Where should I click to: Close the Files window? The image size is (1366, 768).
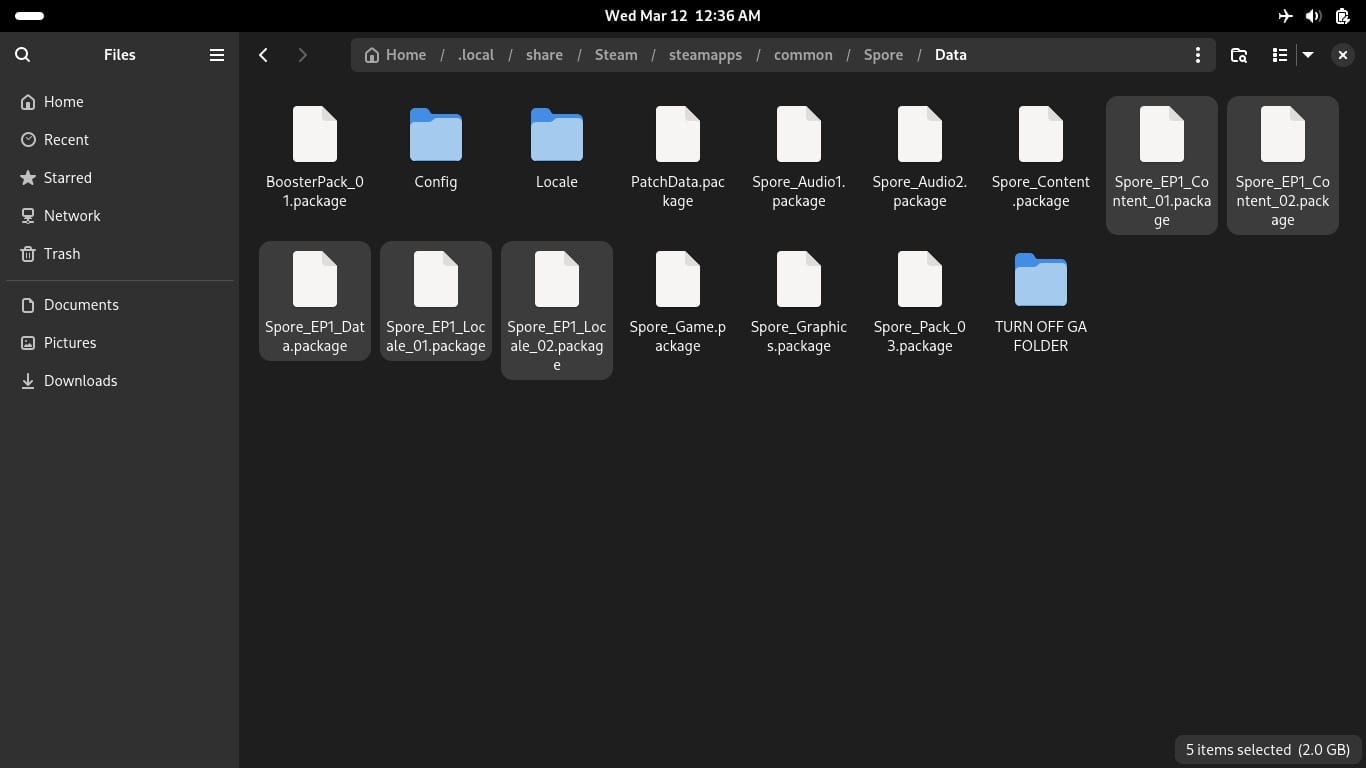[x=1343, y=55]
